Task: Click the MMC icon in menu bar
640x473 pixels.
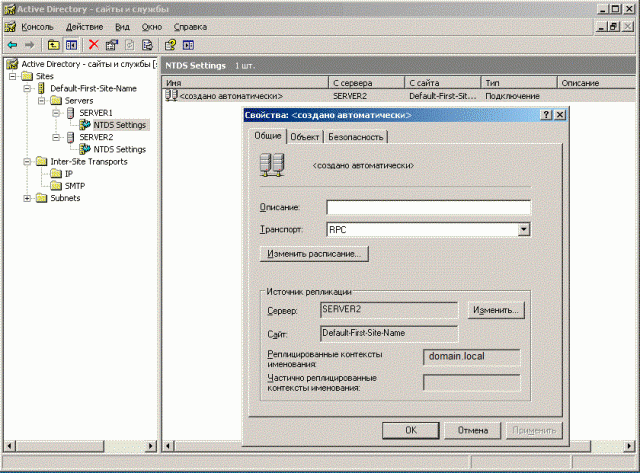Action: tap(10, 27)
